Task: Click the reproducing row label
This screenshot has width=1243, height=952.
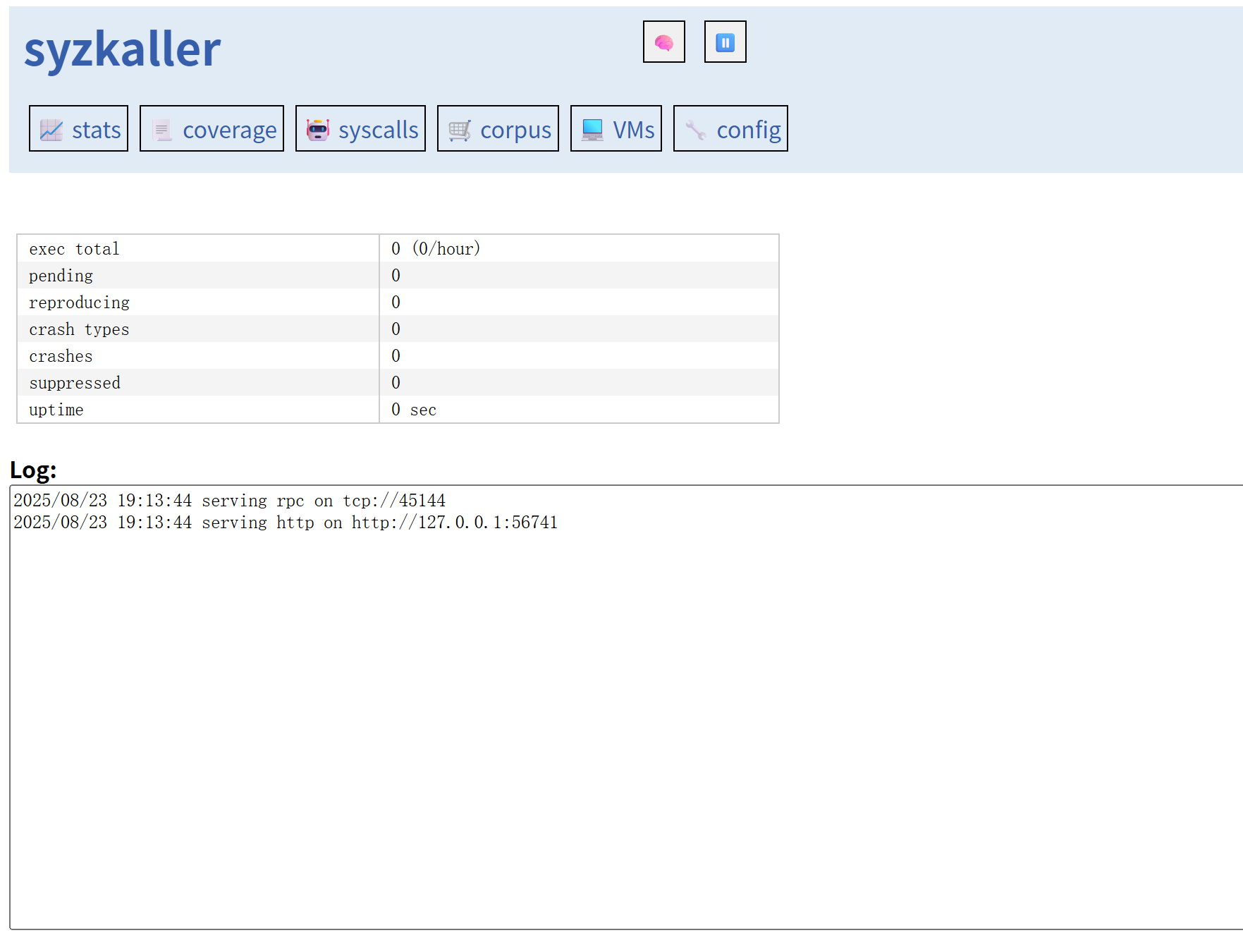Action: pos(79,303)
